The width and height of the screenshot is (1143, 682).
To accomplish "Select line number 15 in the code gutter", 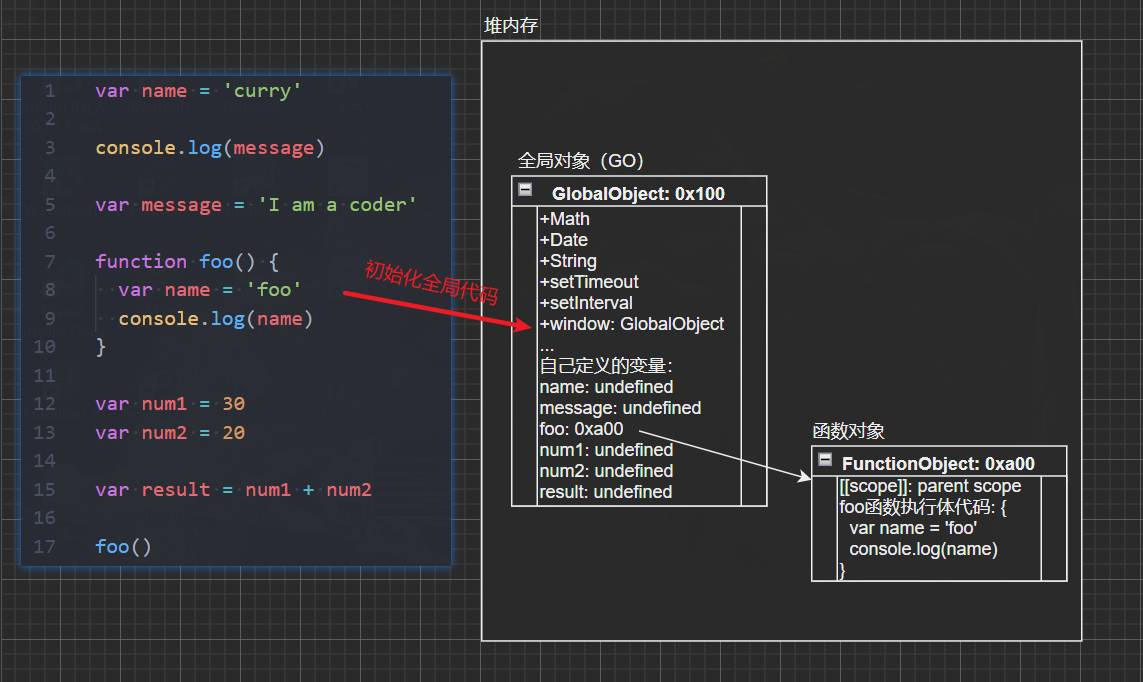I will tap(44, 490).
